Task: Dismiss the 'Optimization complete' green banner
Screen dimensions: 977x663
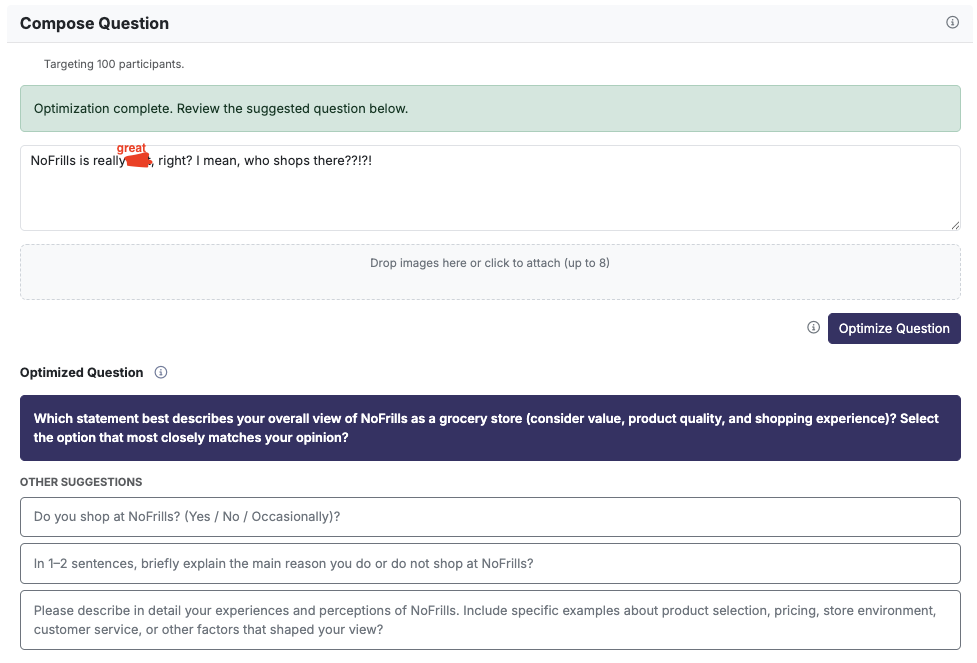Action: pyautogui.click(x=490, y=107)
